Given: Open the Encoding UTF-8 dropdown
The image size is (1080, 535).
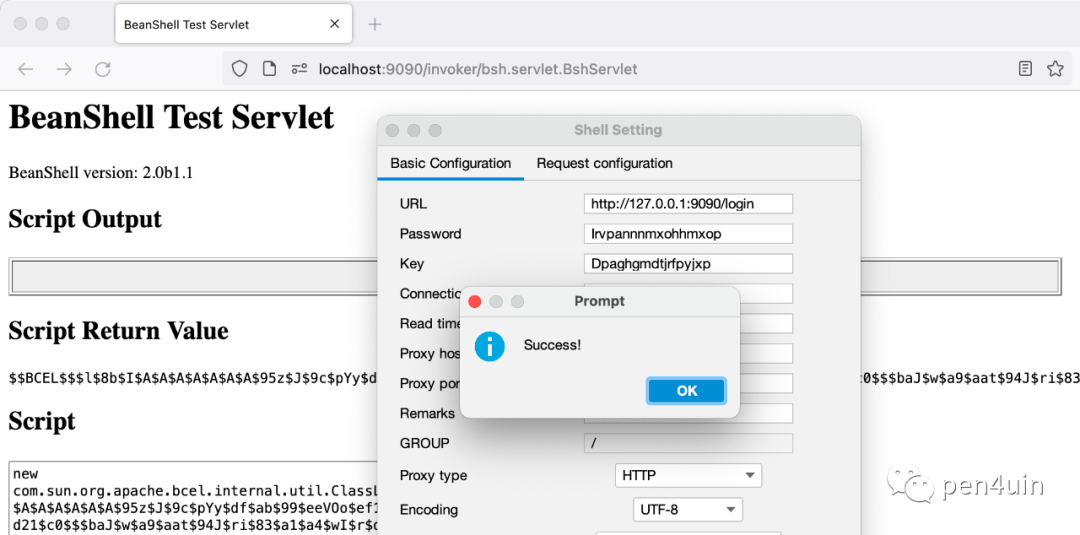Looking at the screenshot, I should pos(687,510).
